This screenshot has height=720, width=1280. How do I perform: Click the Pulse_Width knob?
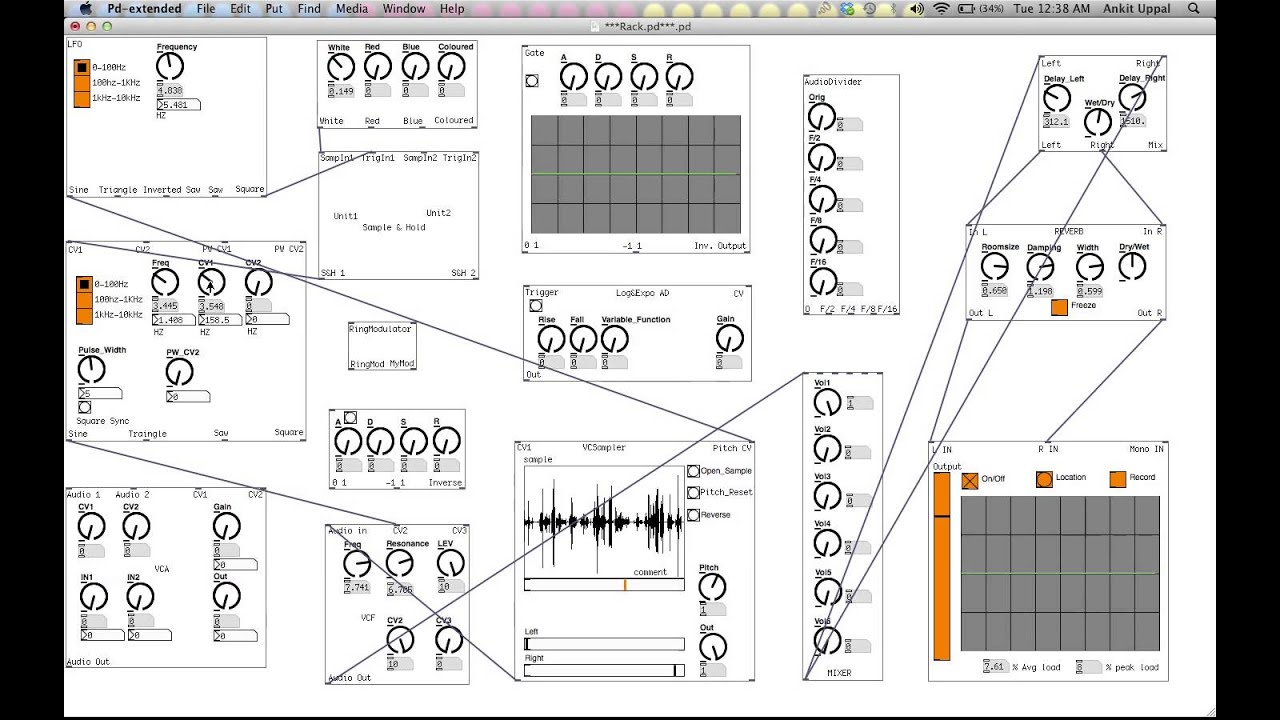(x=91, y=370)
